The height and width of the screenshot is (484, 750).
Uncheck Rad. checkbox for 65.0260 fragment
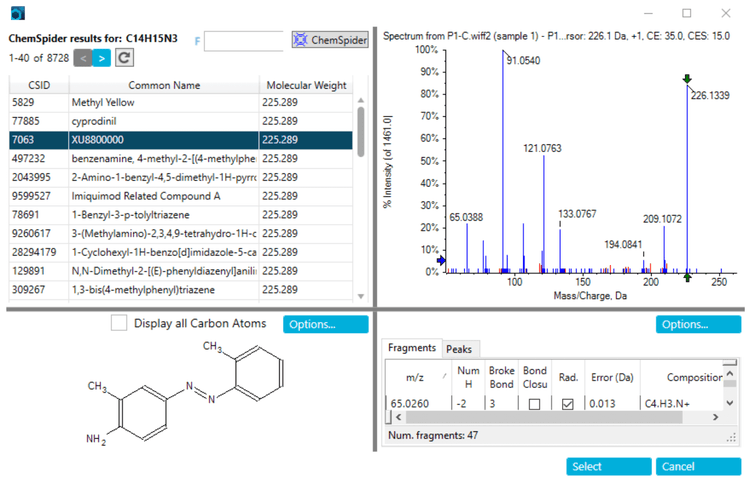pos(568,404)
